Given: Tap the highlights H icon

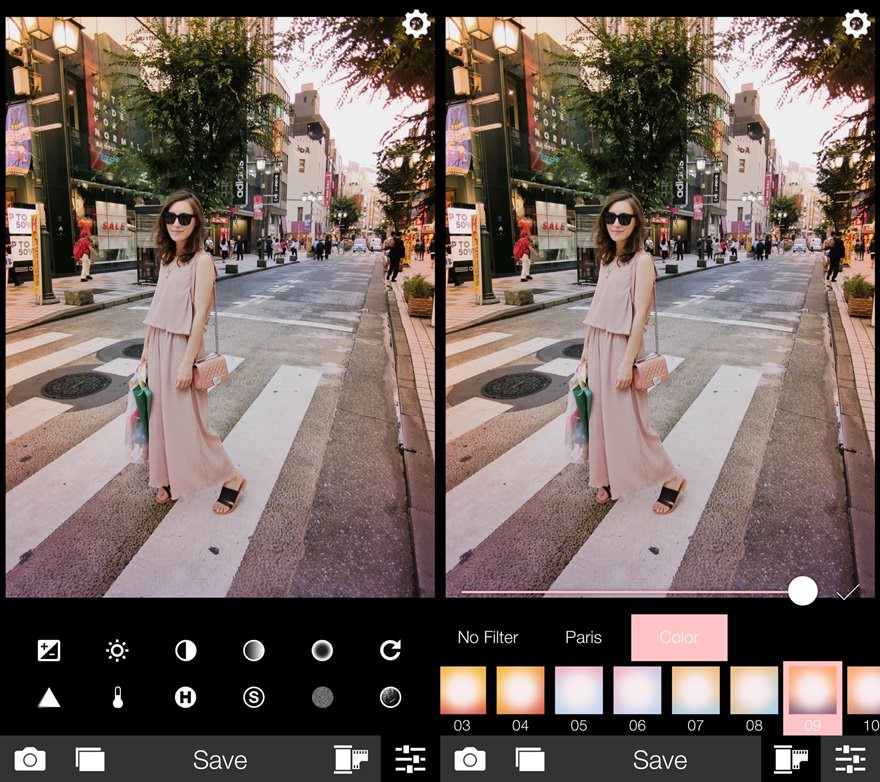Looking at the screenshot, I should (186, 698).
